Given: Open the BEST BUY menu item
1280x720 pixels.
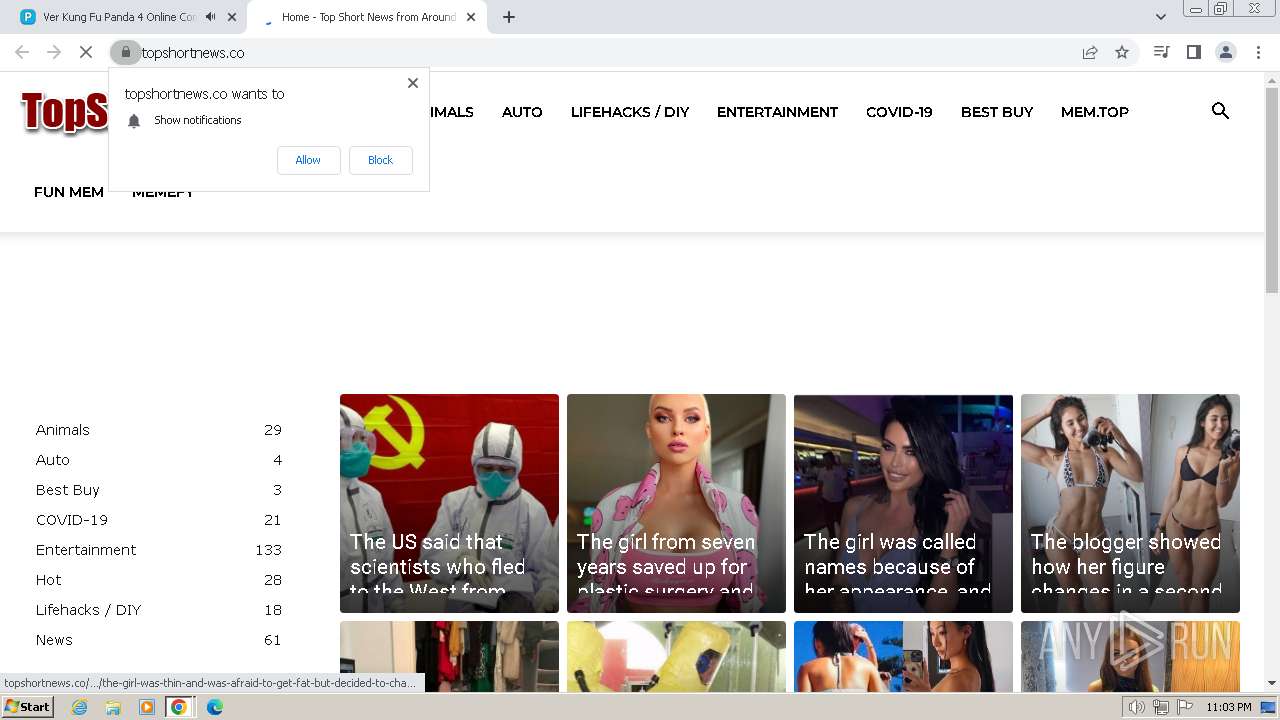Looking at the screenshot, I should click(x=997, y=112).
